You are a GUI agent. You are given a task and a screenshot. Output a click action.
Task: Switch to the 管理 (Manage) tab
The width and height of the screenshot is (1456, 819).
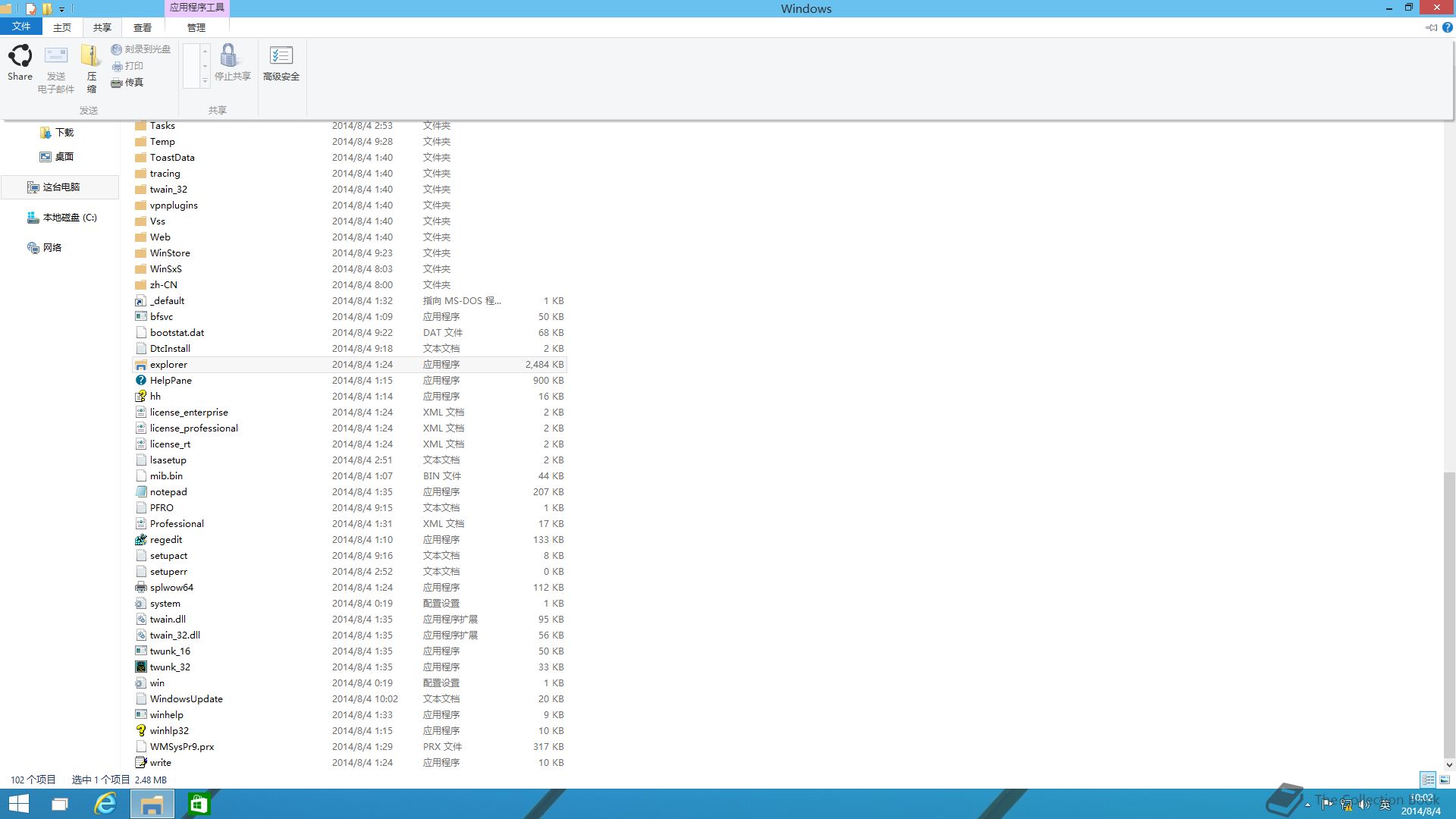(196, 27)
